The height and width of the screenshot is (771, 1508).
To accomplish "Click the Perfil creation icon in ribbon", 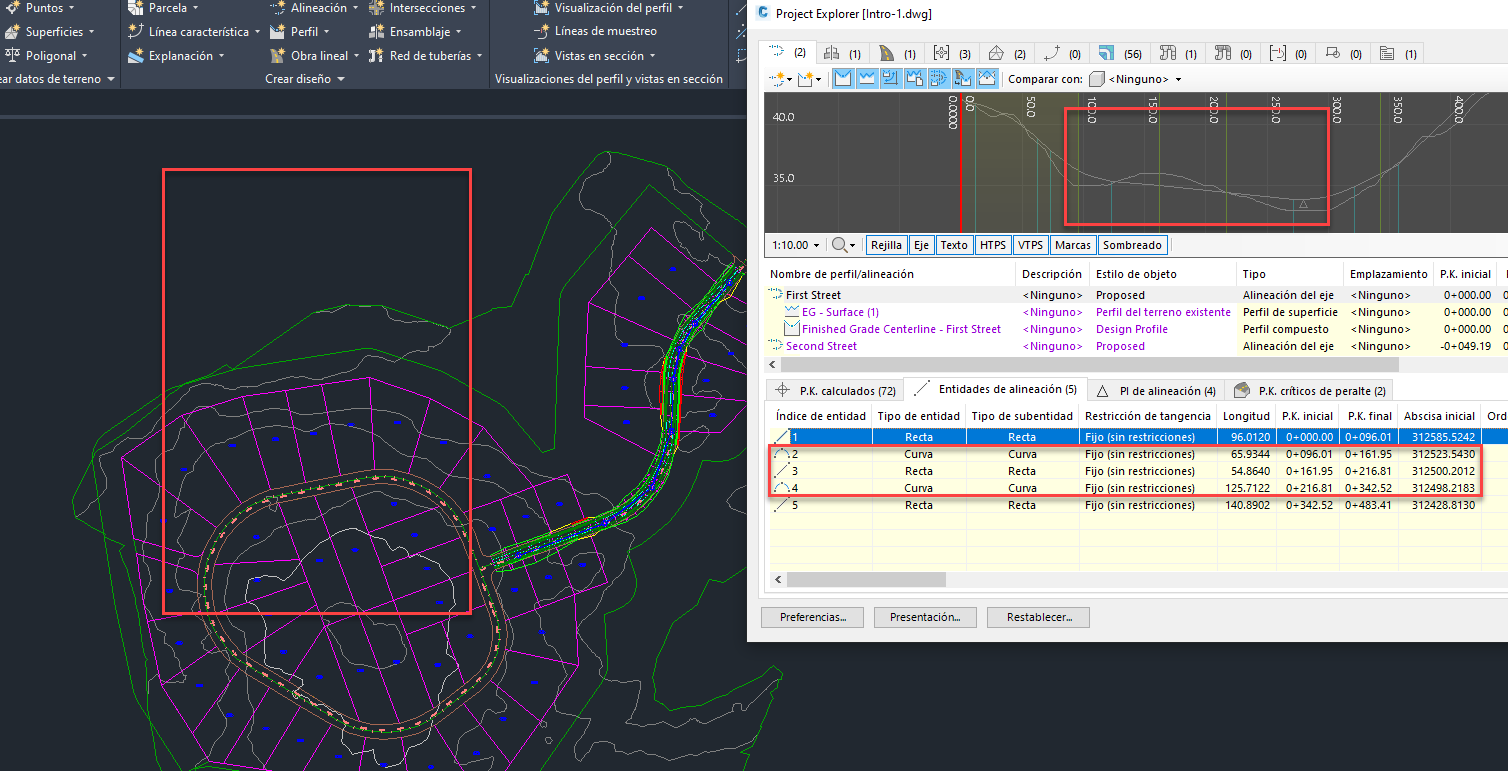I will 278,32.
